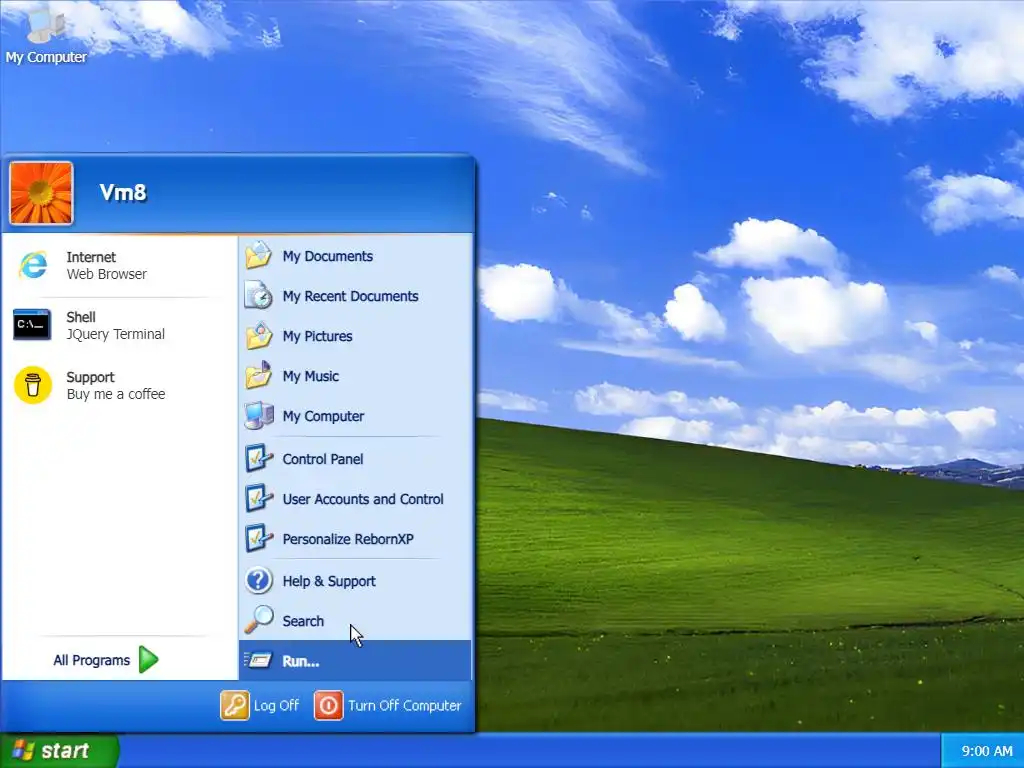The height and width of the screenshot is (768, 1024).
Task: Click the "Buy me a coffee" text
Action: point(116,394)
